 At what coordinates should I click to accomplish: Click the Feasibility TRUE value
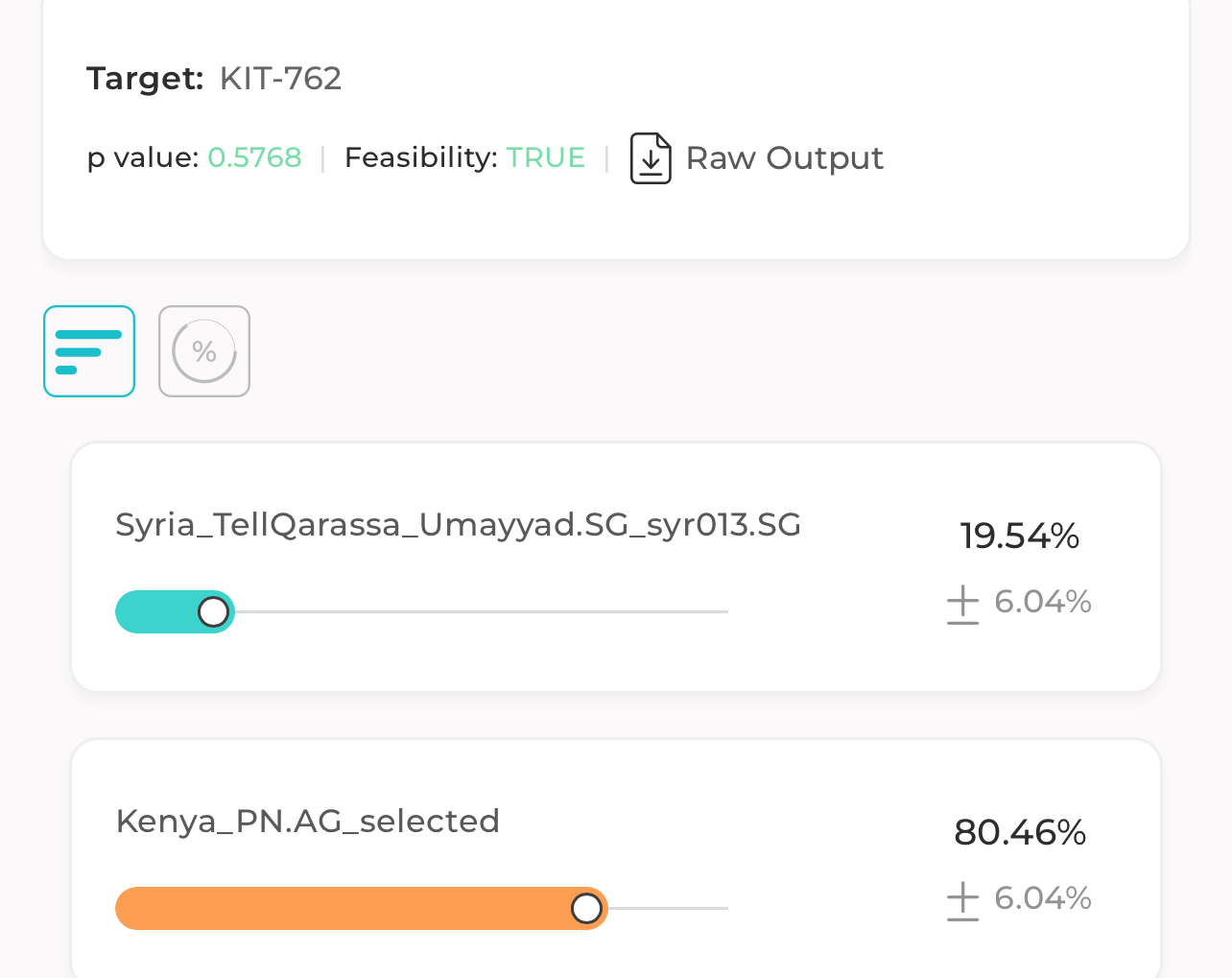[546, 157]
